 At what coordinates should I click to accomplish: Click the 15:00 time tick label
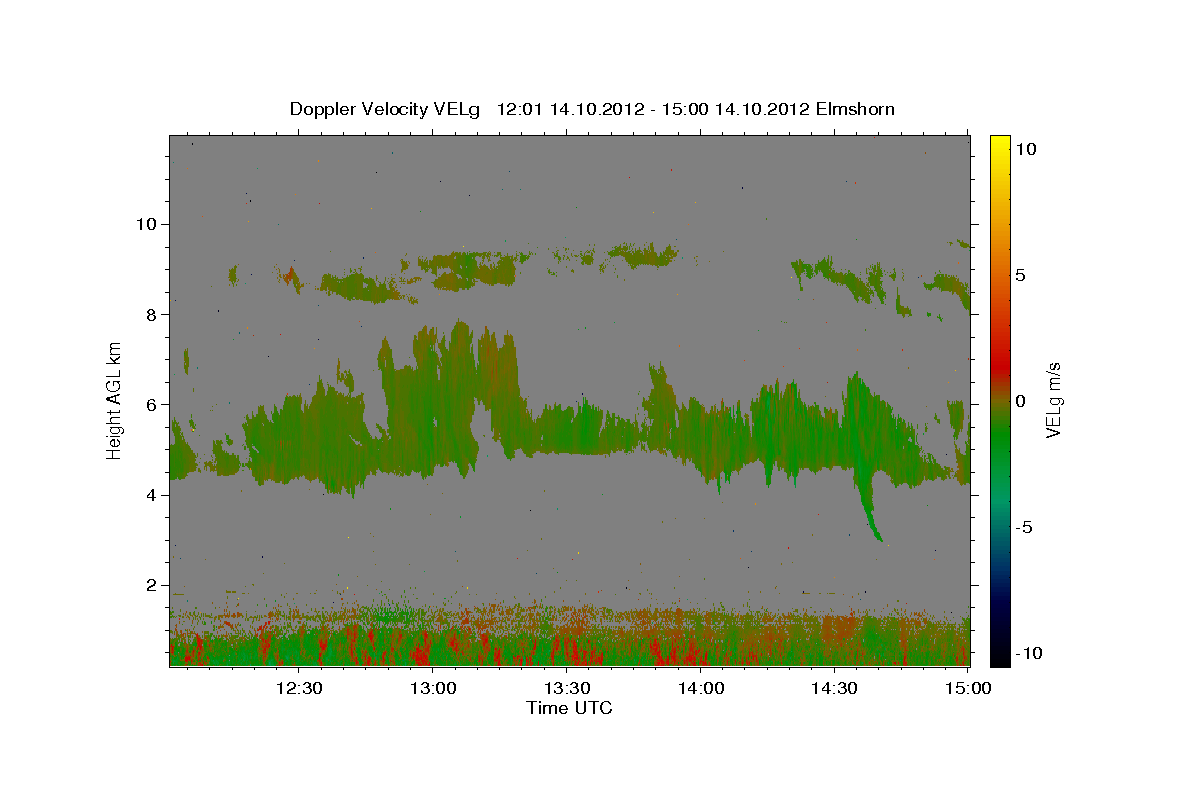pyautogui.click(x=968, y=688)
